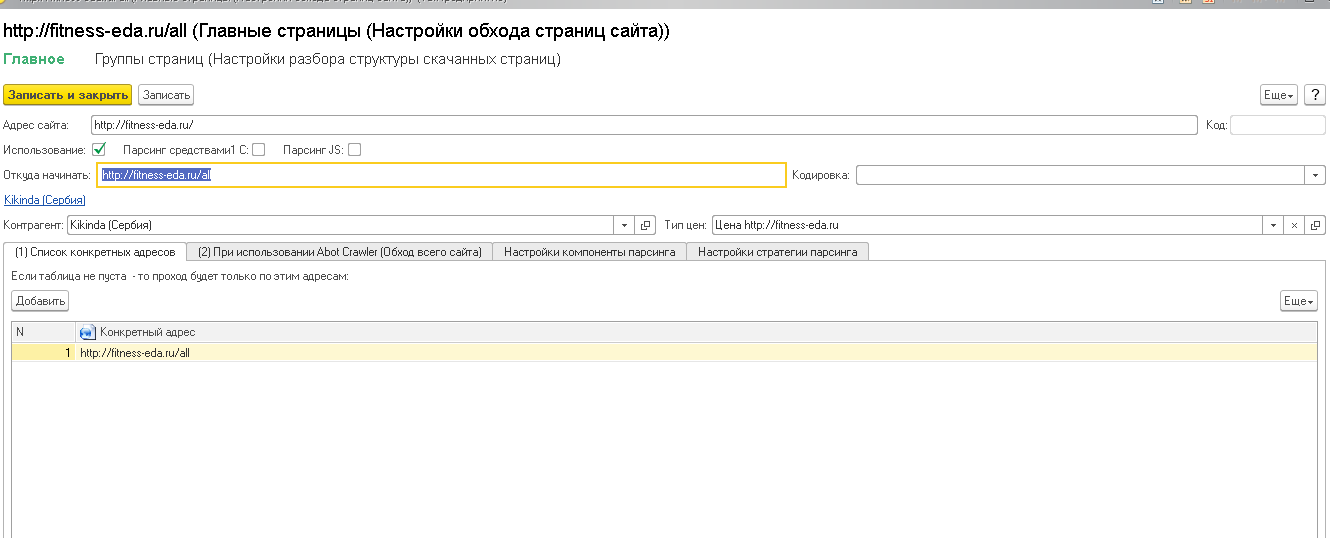Open the top Еще menu
Viewport: 1330px width, 538px height.
[x=1278, y=95]
